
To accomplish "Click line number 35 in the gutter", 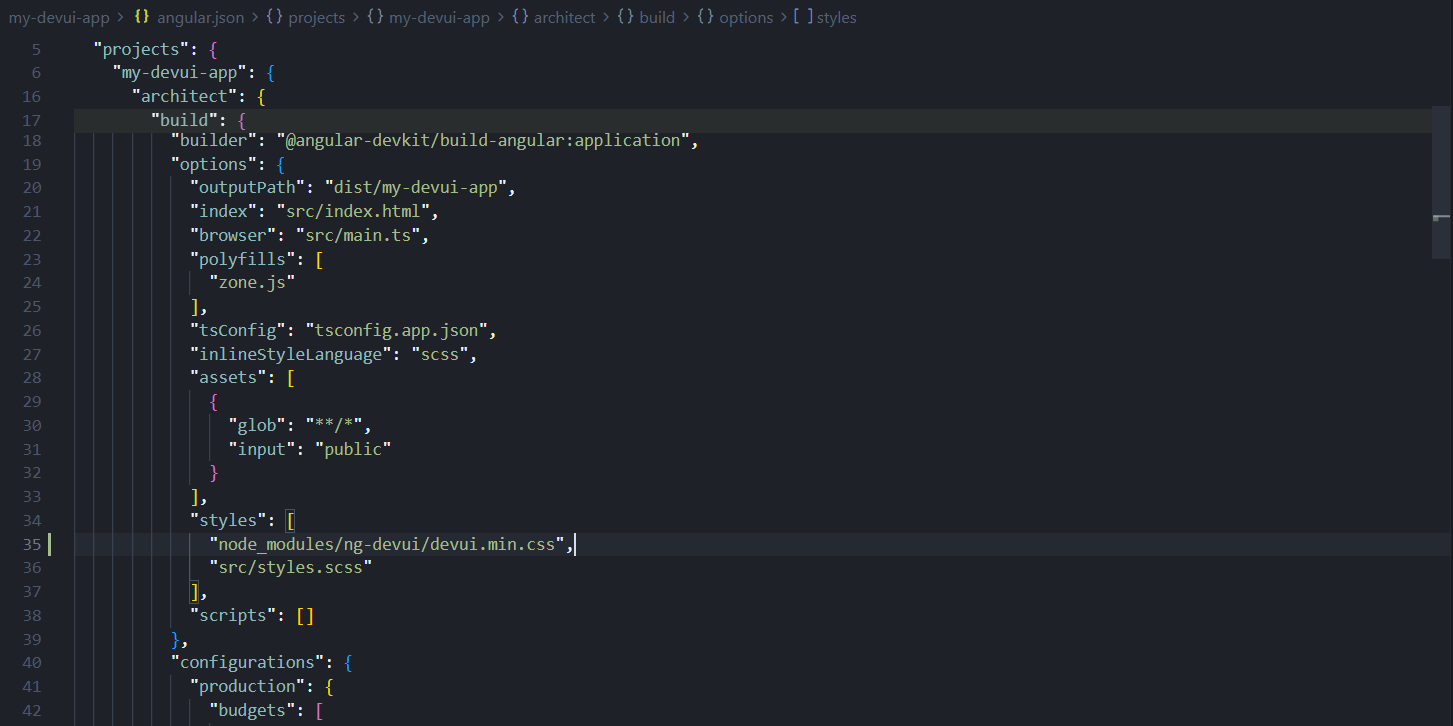I will pyautogui.click(x=31, y=545).
